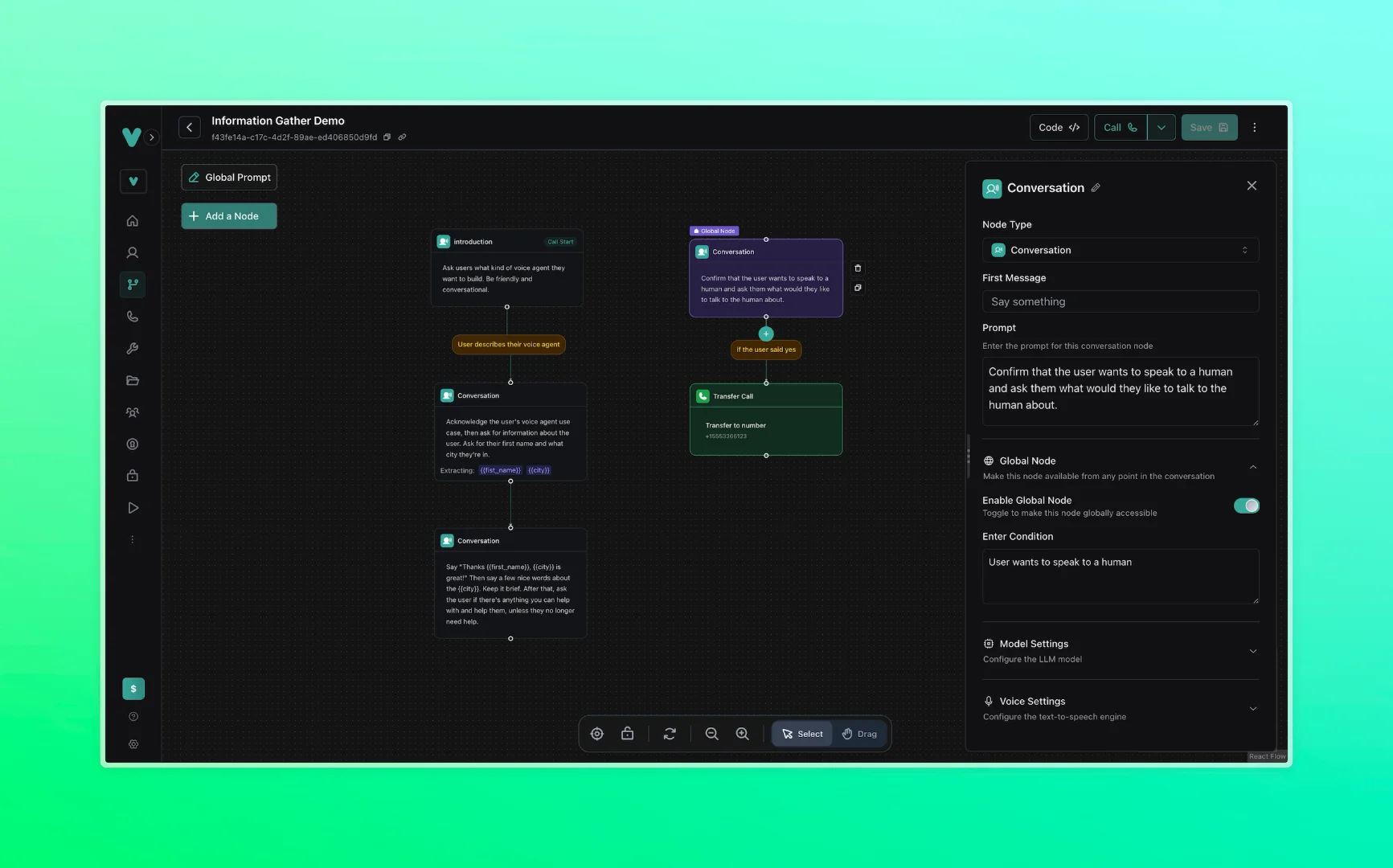Open the three-dot more options menu
This screenshot has height=868, width=1393.
(1254, 128)
